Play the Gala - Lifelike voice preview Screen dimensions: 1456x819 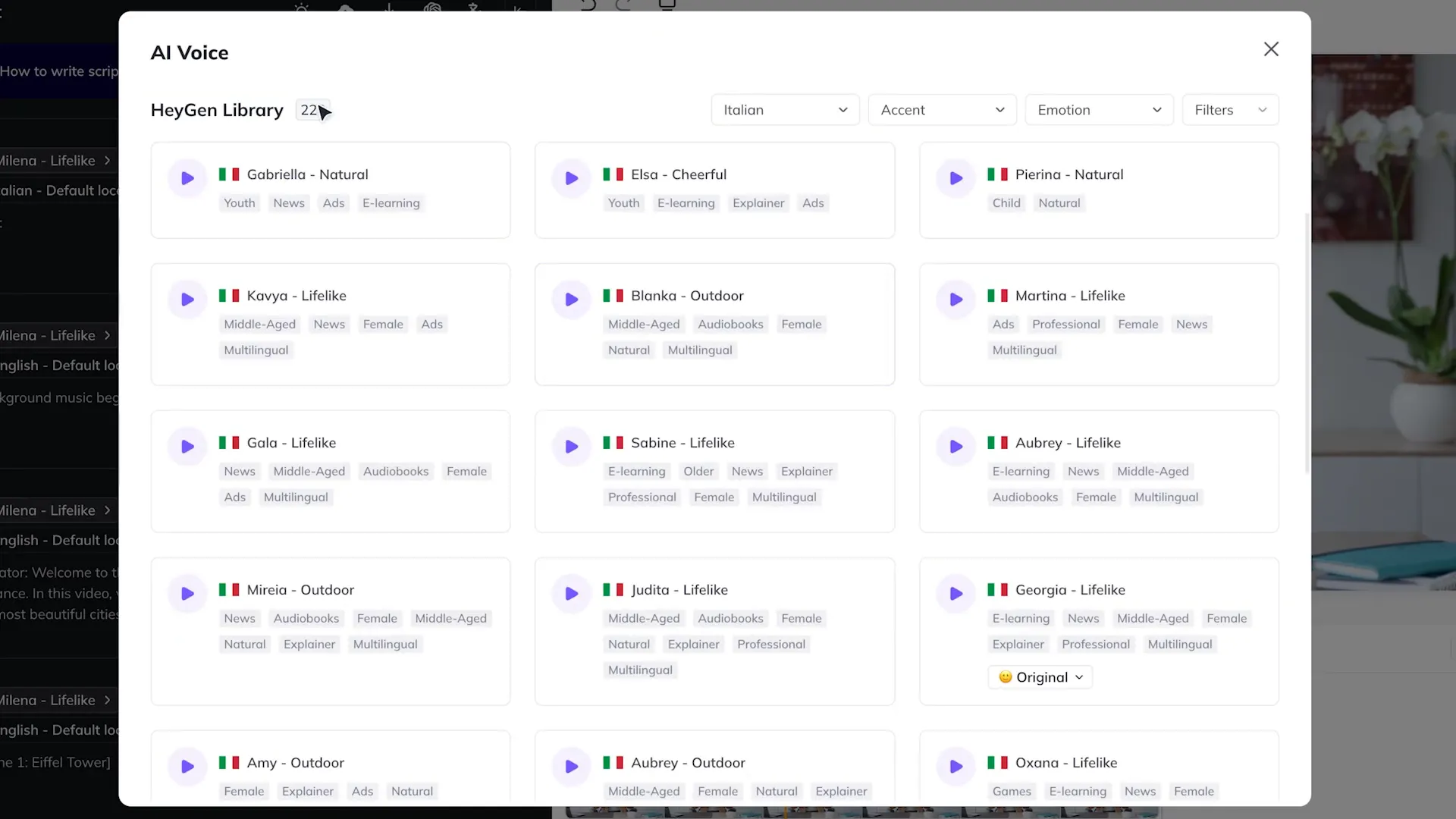point(187,447)
